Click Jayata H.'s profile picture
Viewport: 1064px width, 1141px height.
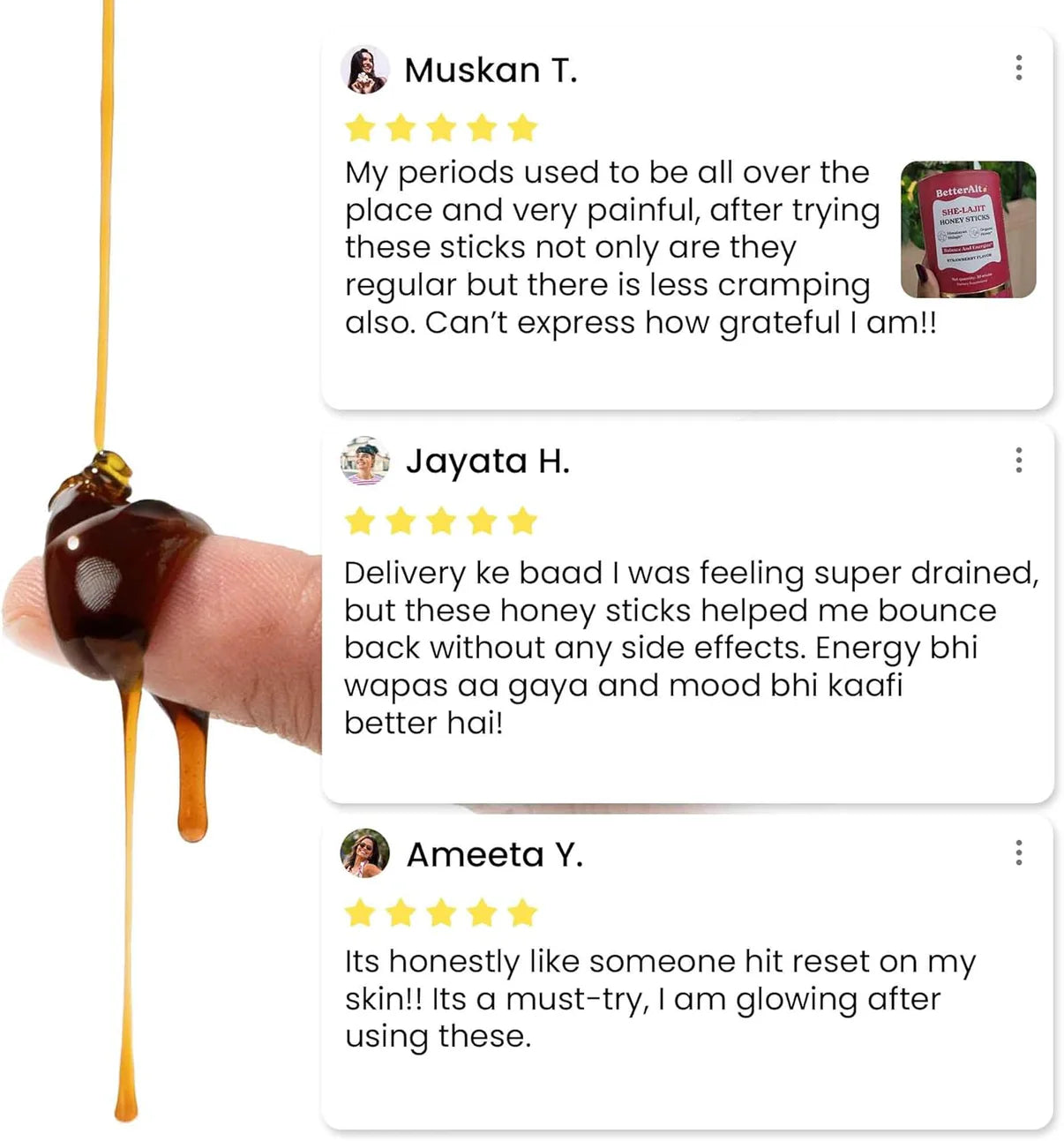click(364, 461)
